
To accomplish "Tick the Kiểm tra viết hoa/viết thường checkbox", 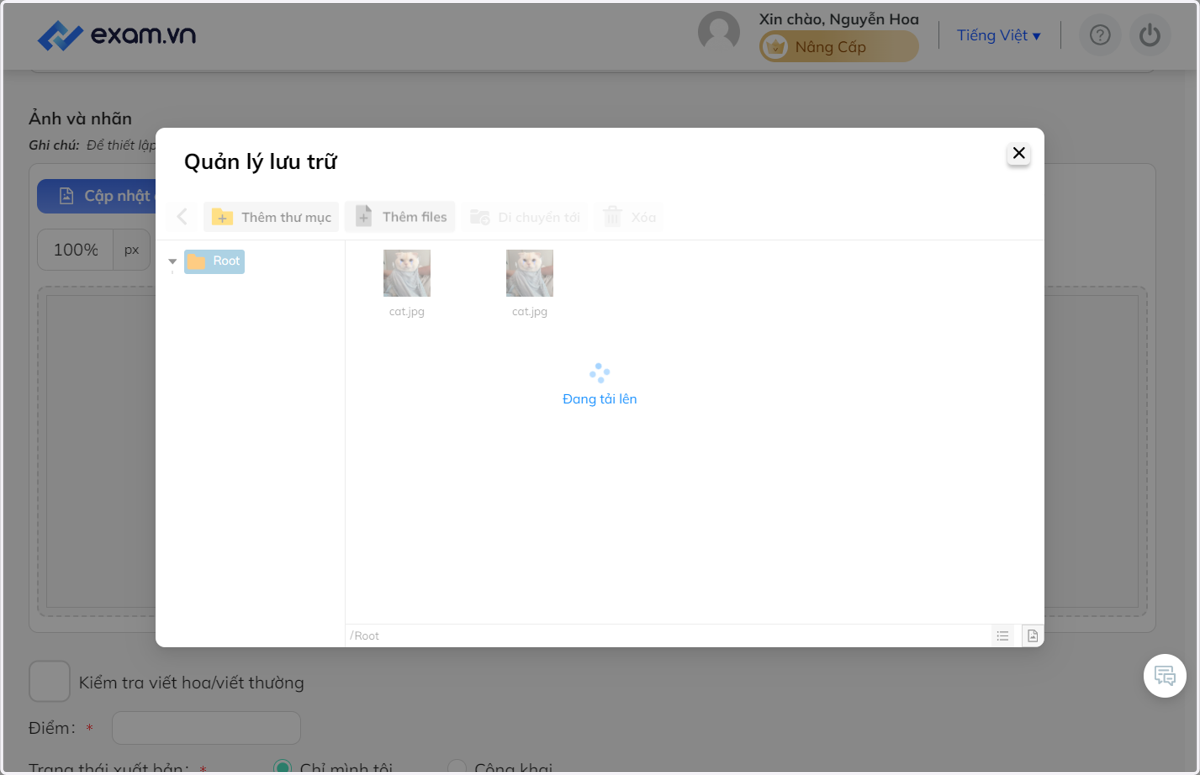I will 49,682.
